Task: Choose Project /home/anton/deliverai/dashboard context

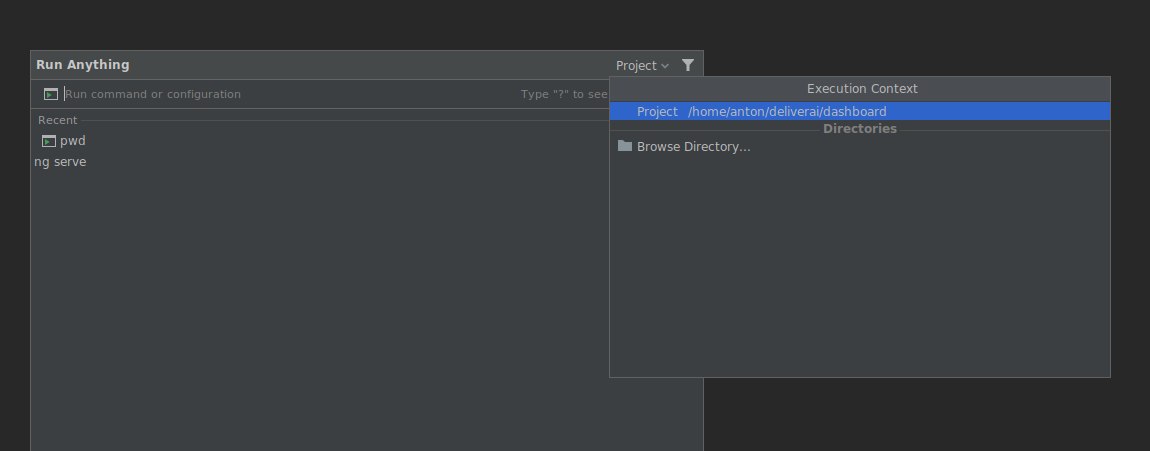Action: click(x=860, y=111)
